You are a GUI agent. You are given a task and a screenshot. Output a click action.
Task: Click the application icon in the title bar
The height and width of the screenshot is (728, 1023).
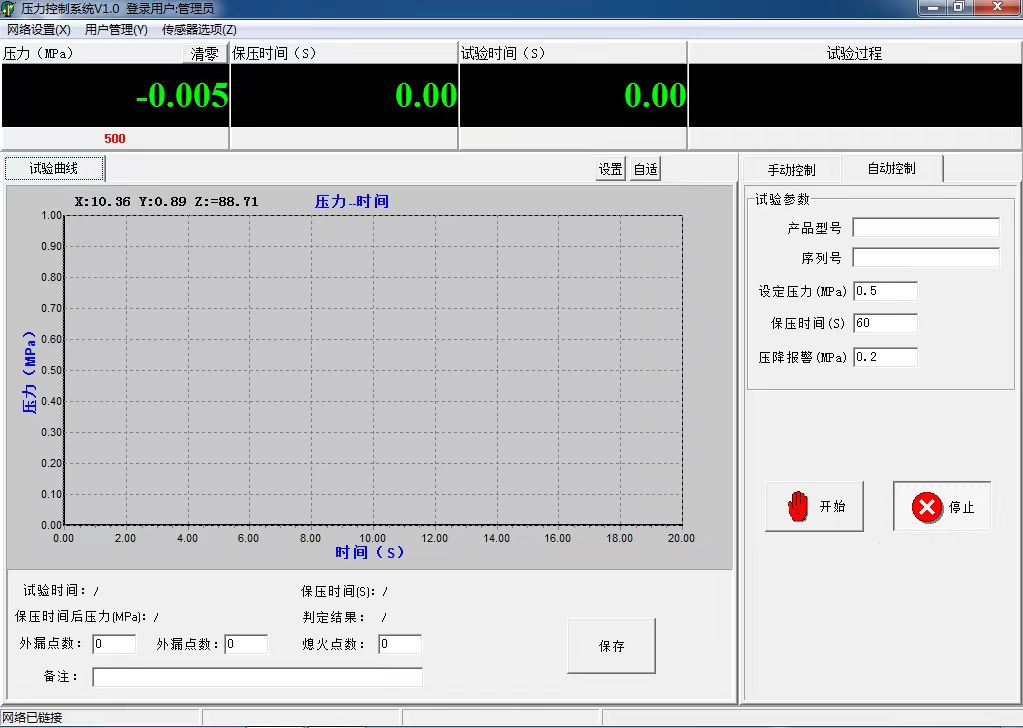pos(9,8)
